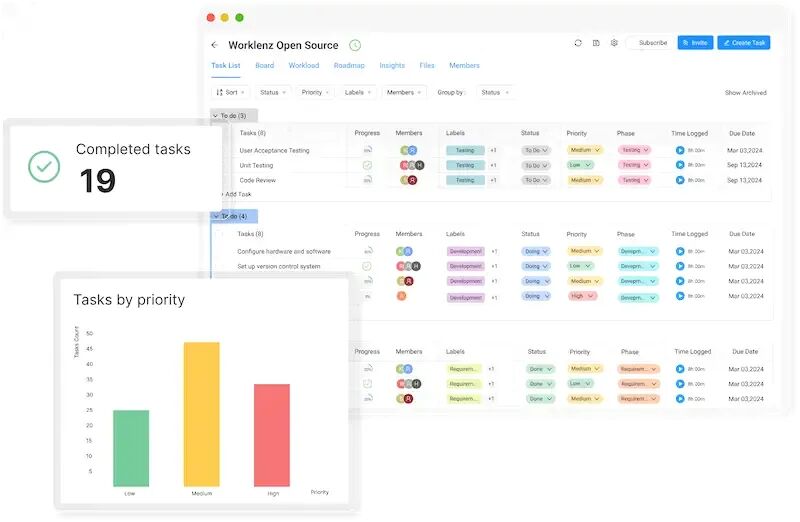Start timer for Set up version control system
Image resolution: width=800 pixels, height=522 pixels.
[x=680, y=266]
